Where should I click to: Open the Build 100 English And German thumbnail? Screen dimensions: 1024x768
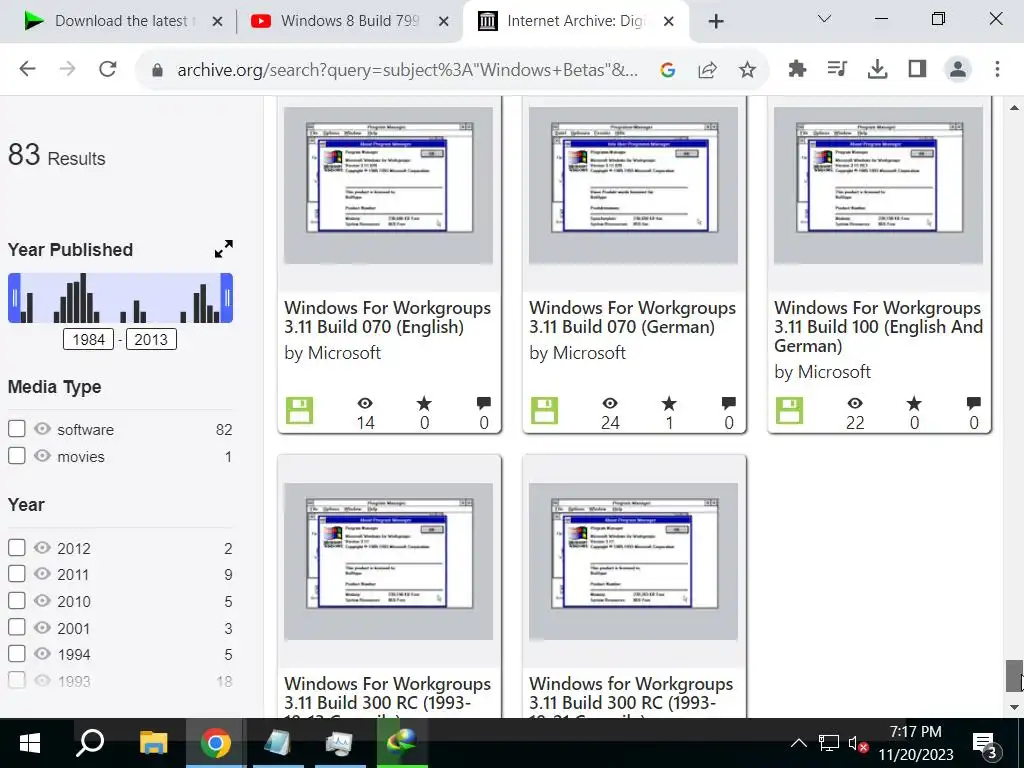pos(878,185)
